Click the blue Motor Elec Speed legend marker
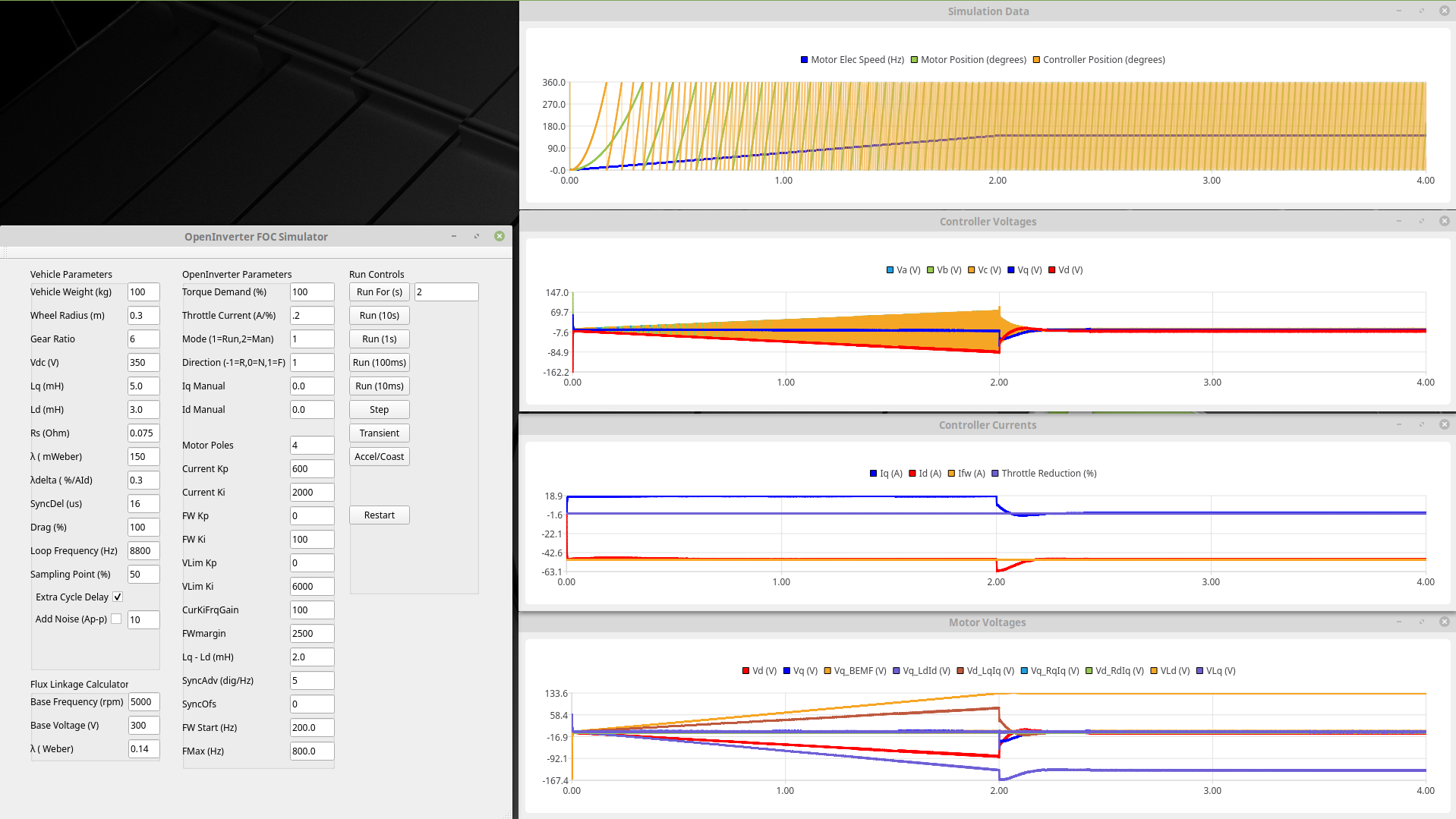Screen dimensions: 1456x819 coord(804,60)
